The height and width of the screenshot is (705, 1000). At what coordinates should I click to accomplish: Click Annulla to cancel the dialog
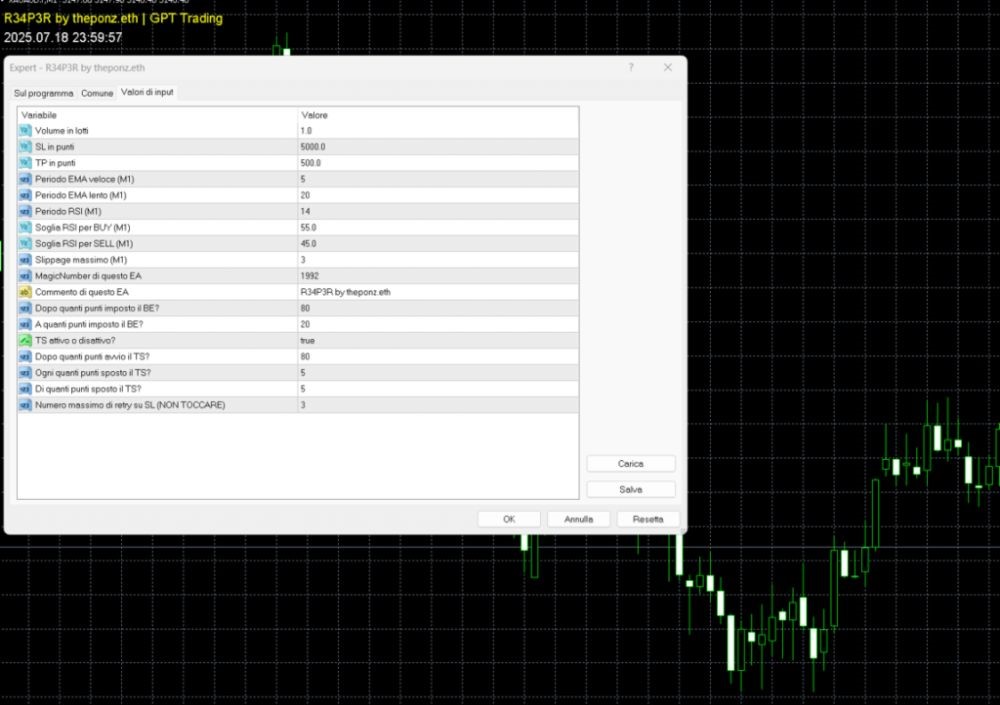coord(579,519)
